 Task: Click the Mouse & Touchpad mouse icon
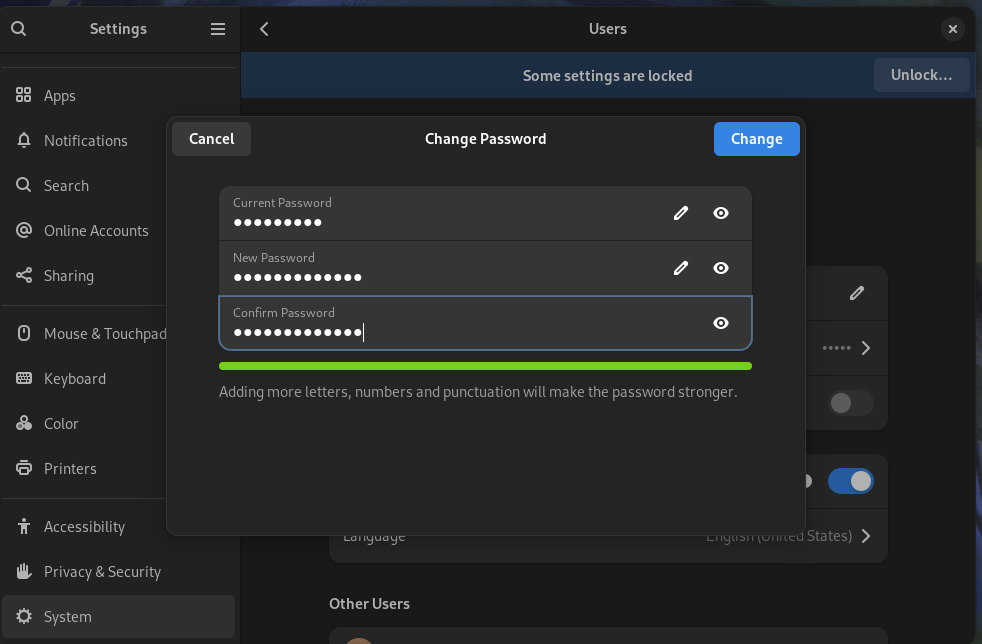(24, 333)
